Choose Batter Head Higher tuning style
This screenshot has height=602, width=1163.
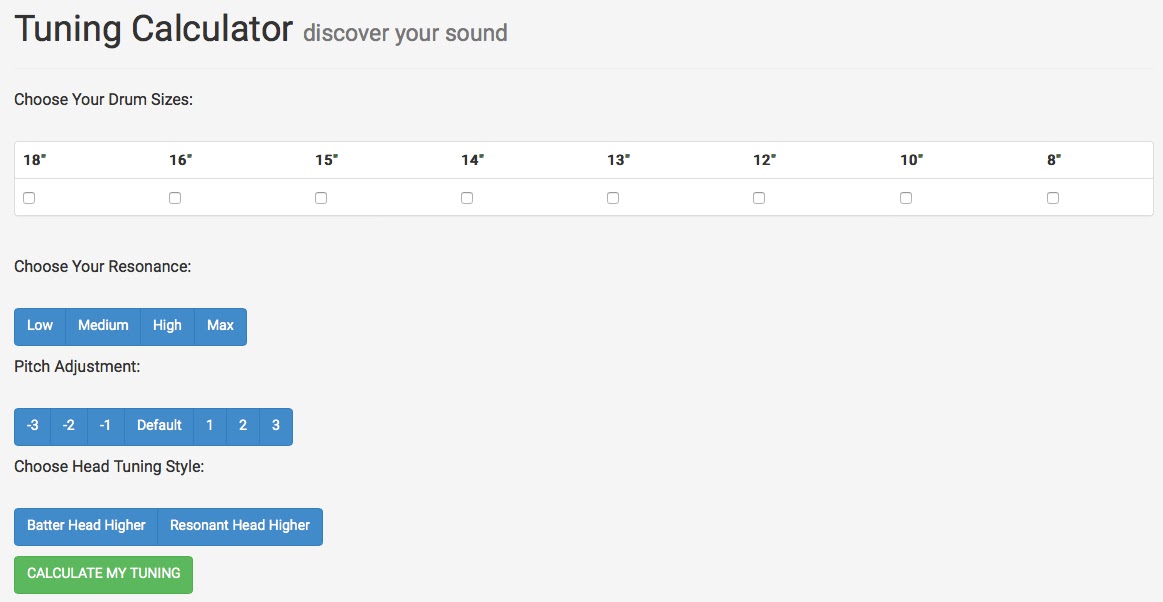(87, 526)
